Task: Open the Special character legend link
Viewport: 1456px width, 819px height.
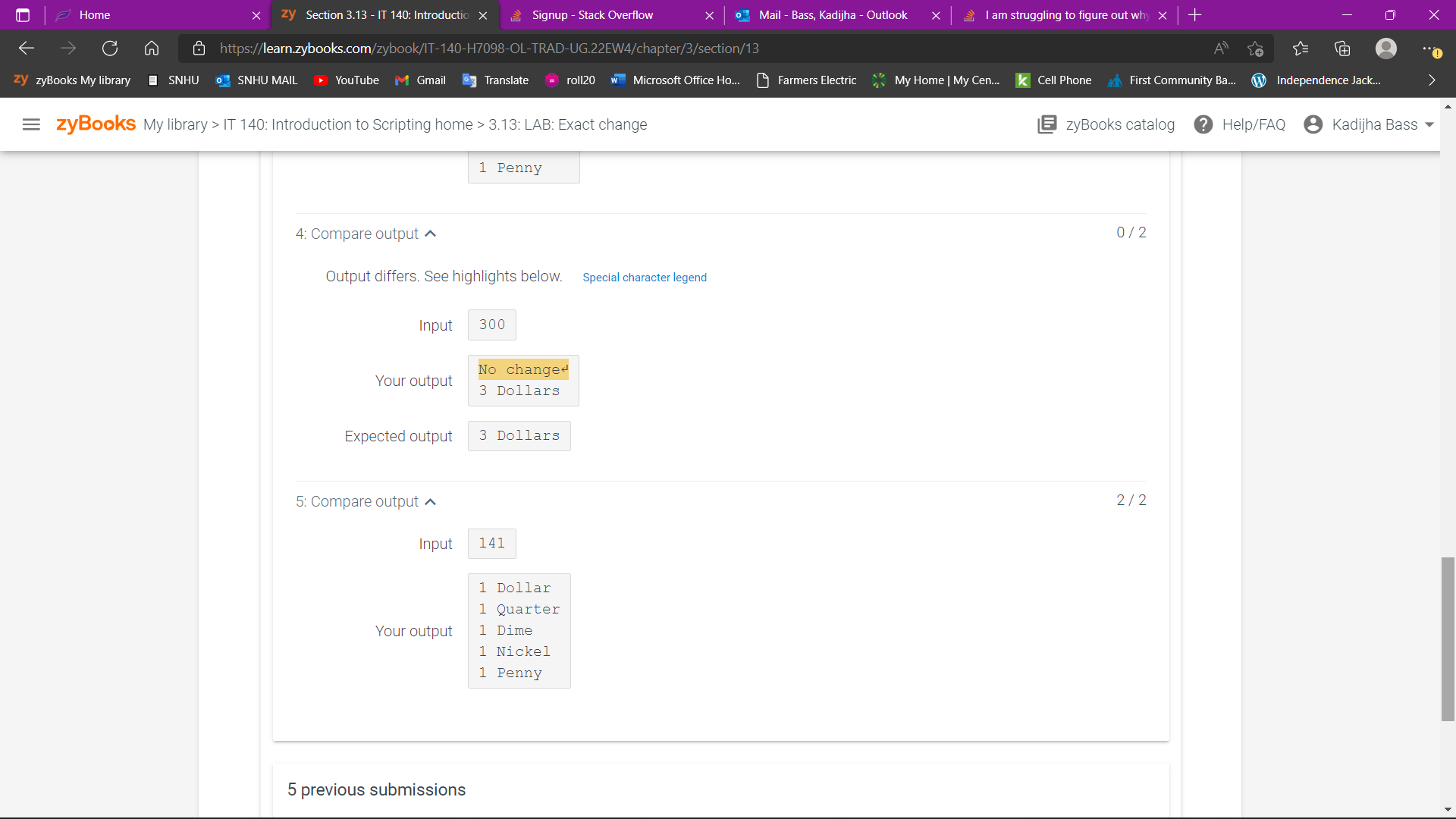Action: coord(645,277)
